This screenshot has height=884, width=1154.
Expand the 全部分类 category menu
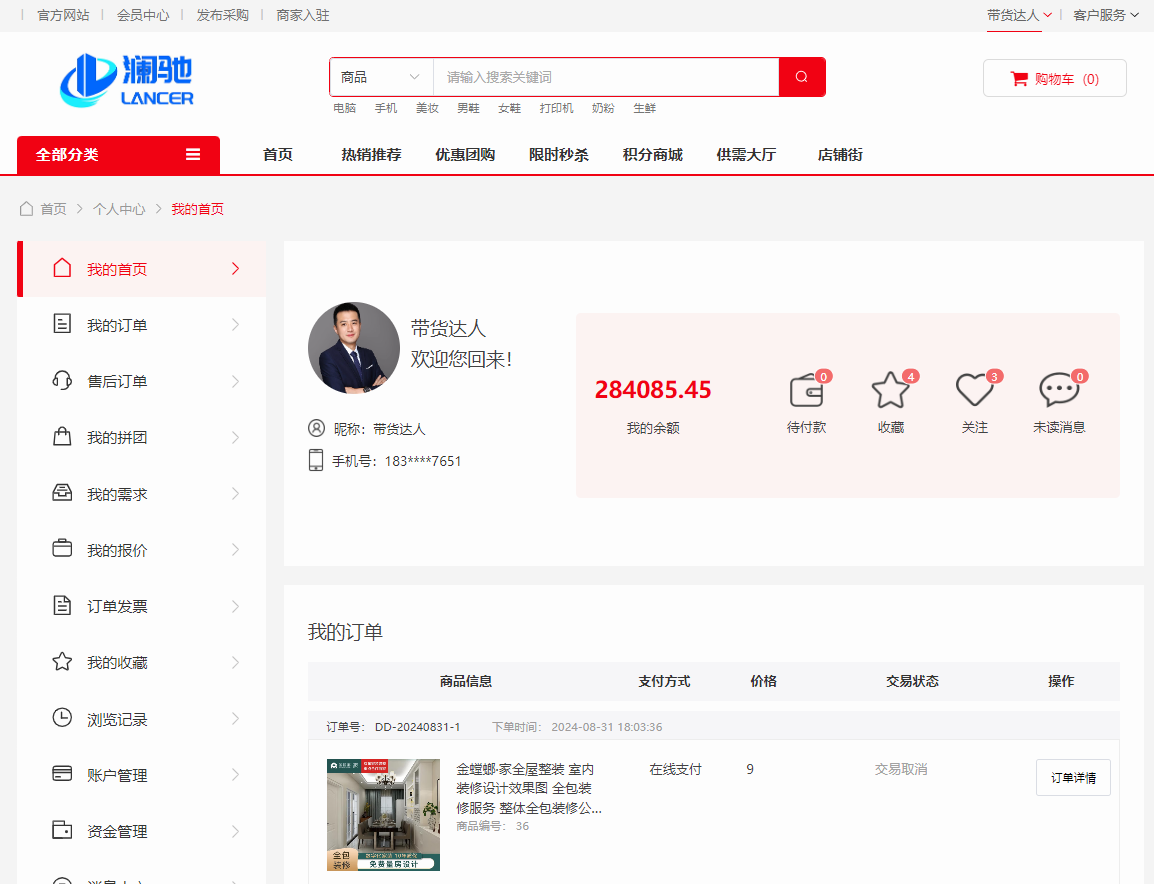(x=118, y=155)
